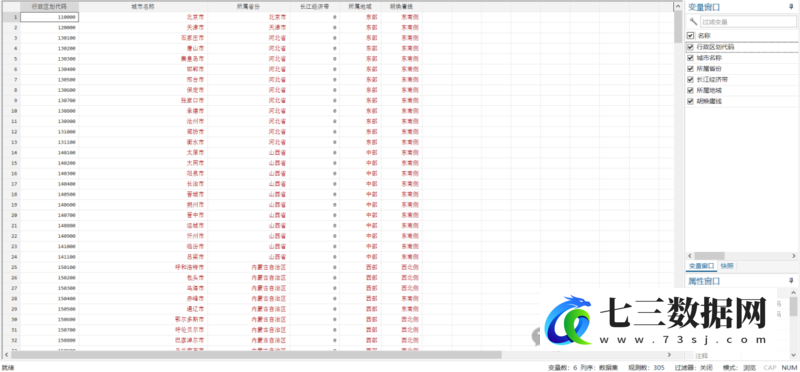Click cell 110000 in first row

tap(49, 17)
